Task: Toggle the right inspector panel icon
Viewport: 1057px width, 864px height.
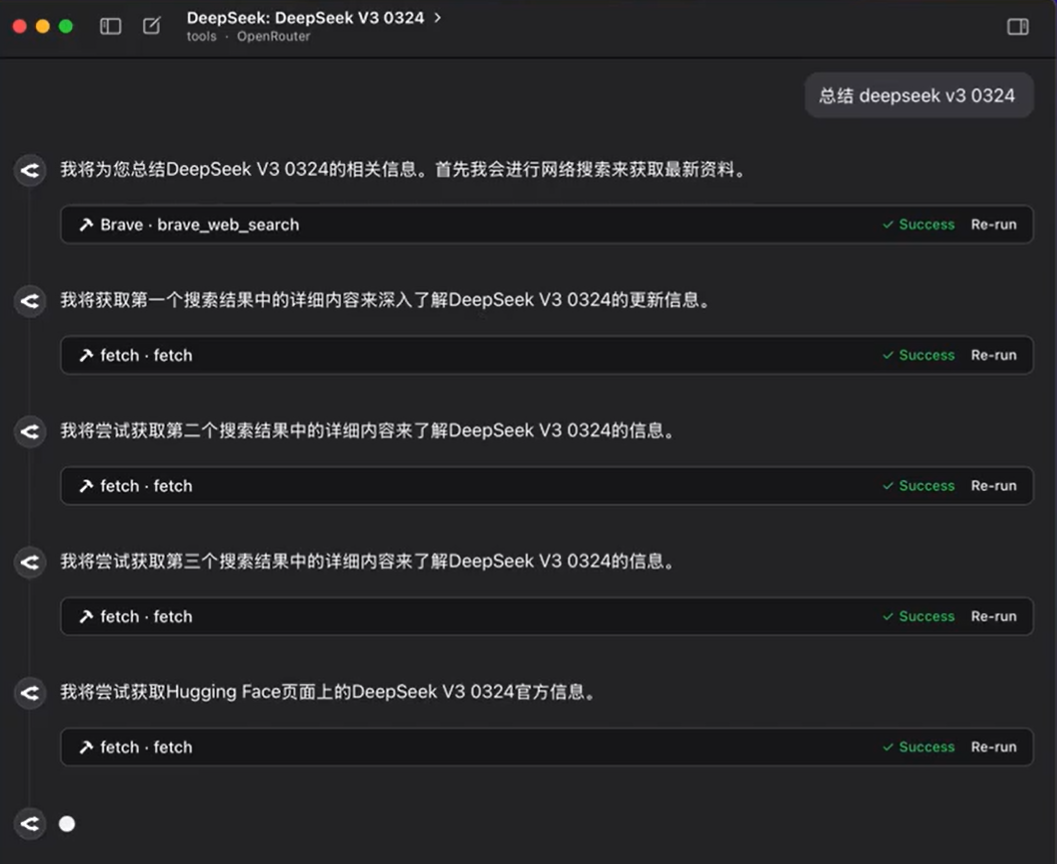Action: coord(1017,26)
